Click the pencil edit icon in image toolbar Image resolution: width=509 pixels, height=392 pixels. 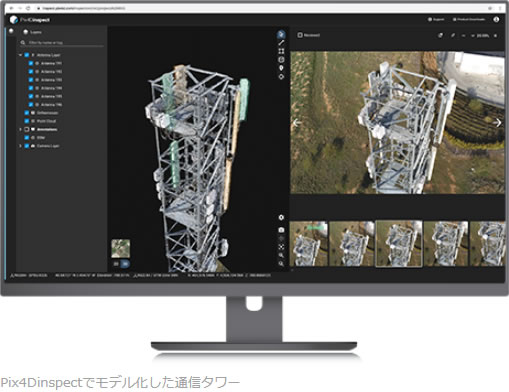coord(453,35)
